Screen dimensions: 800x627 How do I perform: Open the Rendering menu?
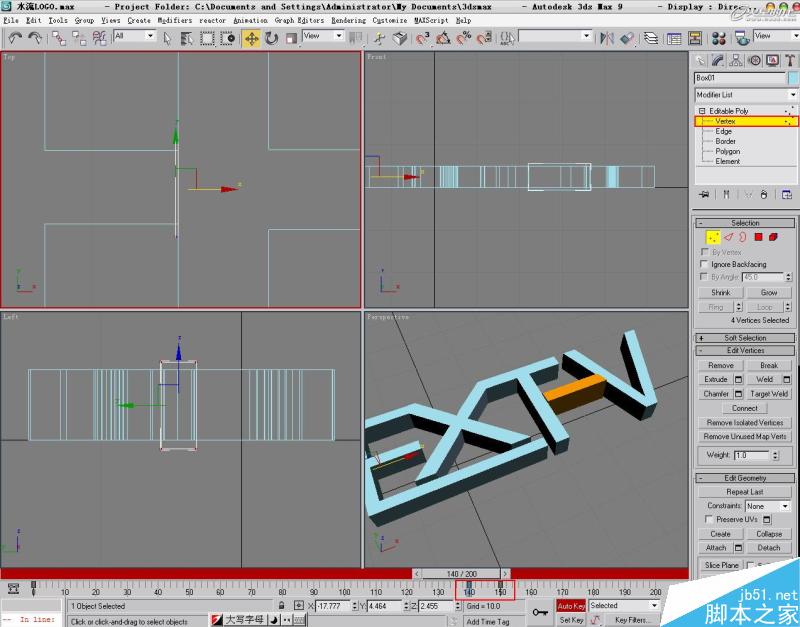coord(347,18)
